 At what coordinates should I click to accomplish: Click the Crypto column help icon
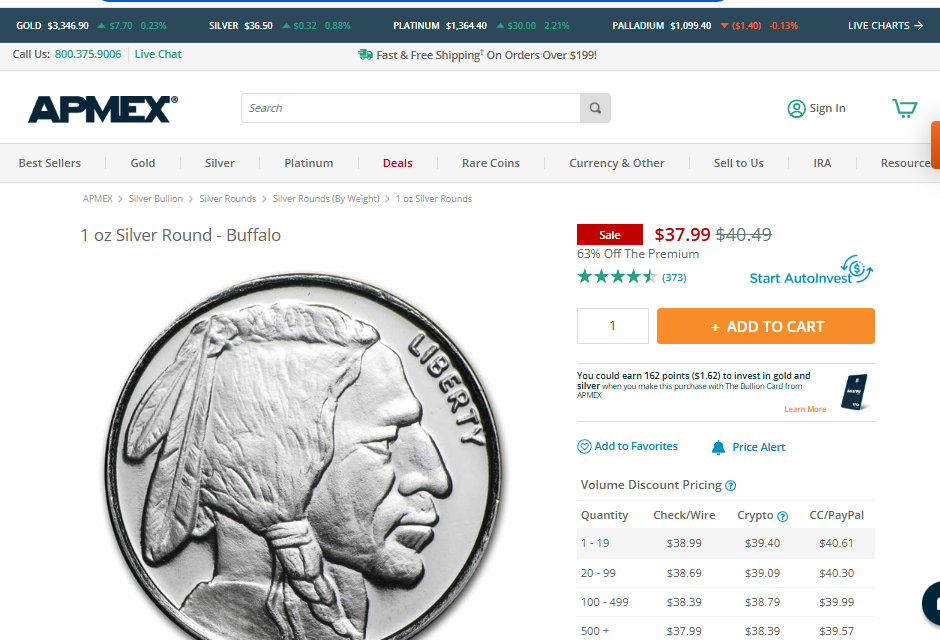[x=782, y=516]
